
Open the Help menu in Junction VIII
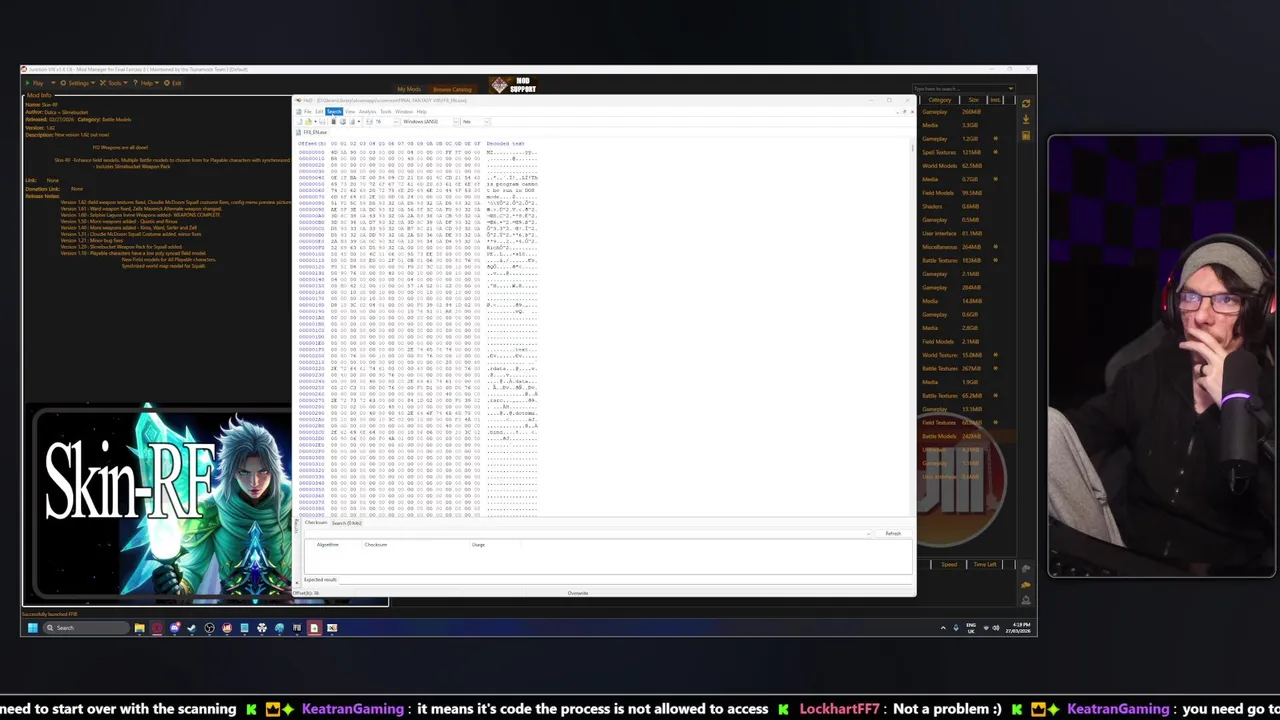[x=146, y=83]
